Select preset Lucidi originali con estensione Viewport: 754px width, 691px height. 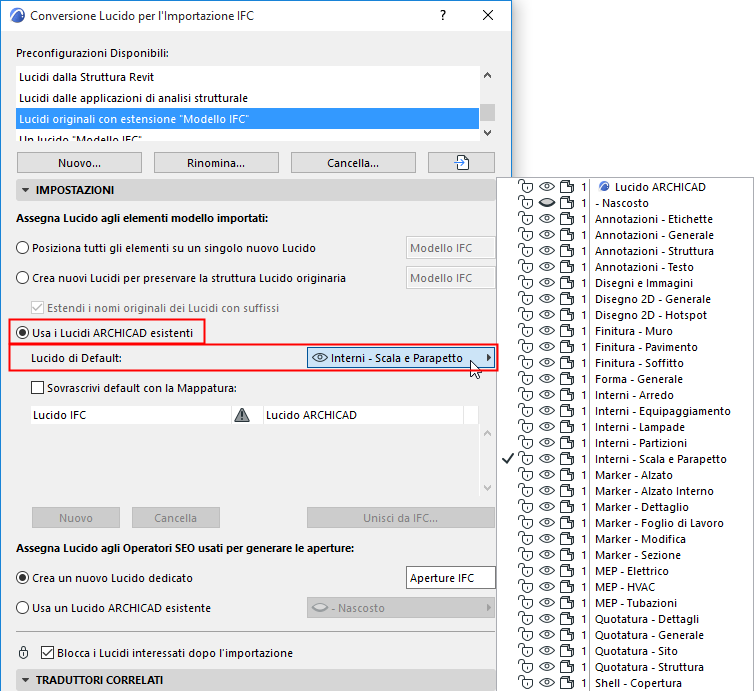tap(248, 119)
